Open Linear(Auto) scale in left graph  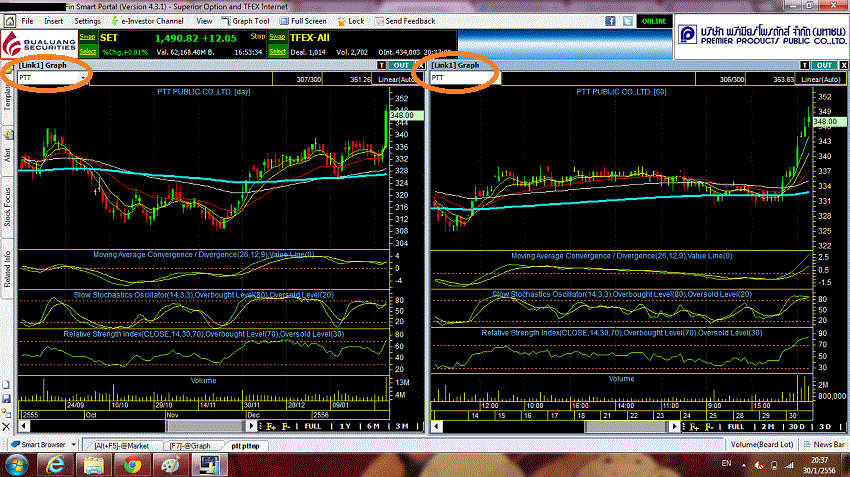[396, 79]
